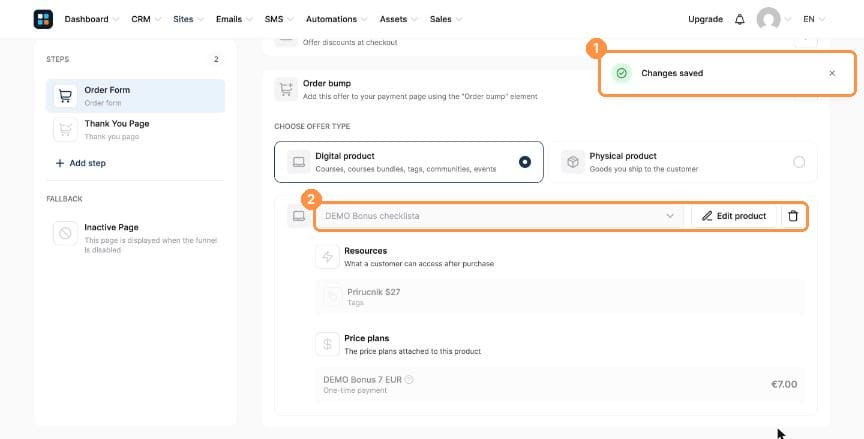Open the Automations menu

[336, 19]
